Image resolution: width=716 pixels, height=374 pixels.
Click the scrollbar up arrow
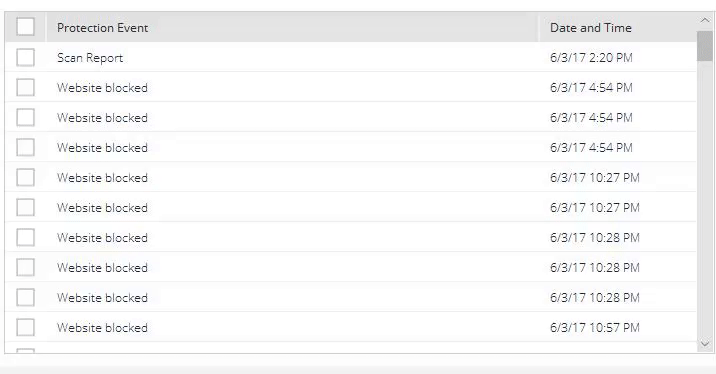[x=705, y=21]
